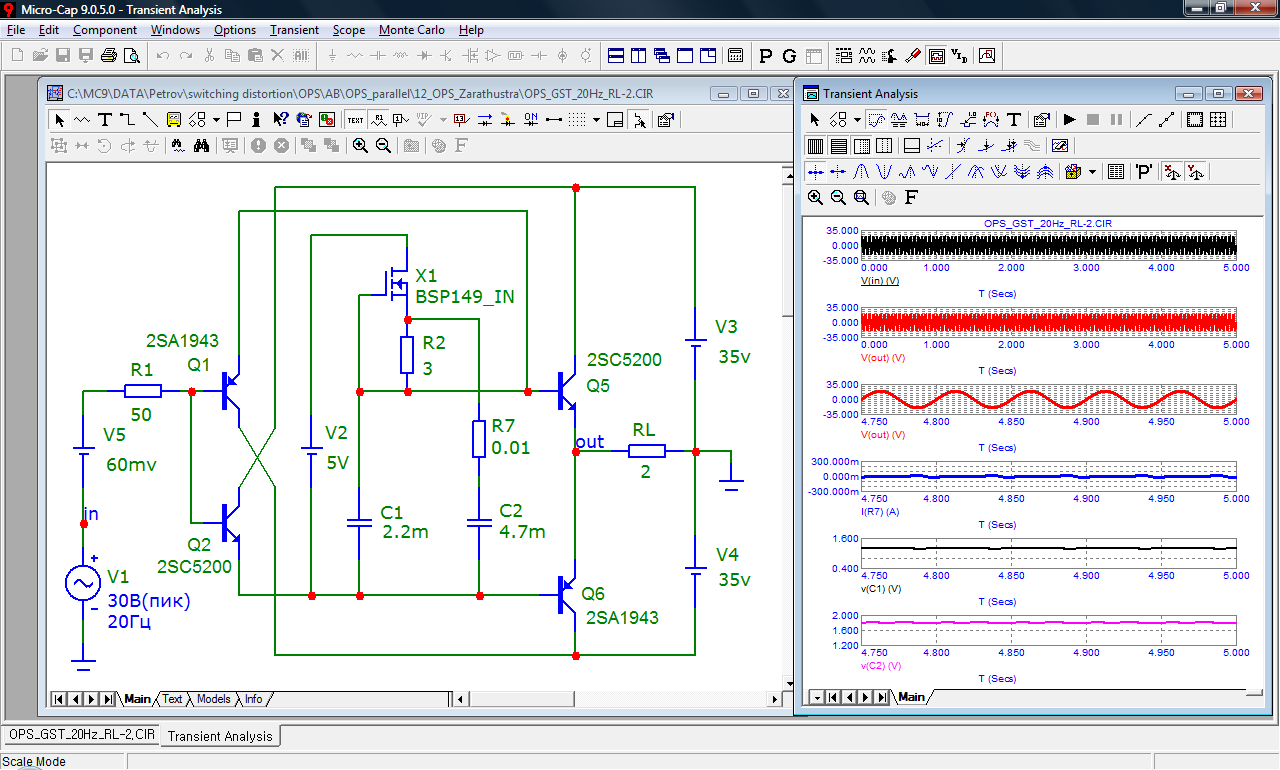Click the numeric output table icon in Transient toolbar
The width and height of the screenshot is (1280, 770).
(x=1116, y=172)
